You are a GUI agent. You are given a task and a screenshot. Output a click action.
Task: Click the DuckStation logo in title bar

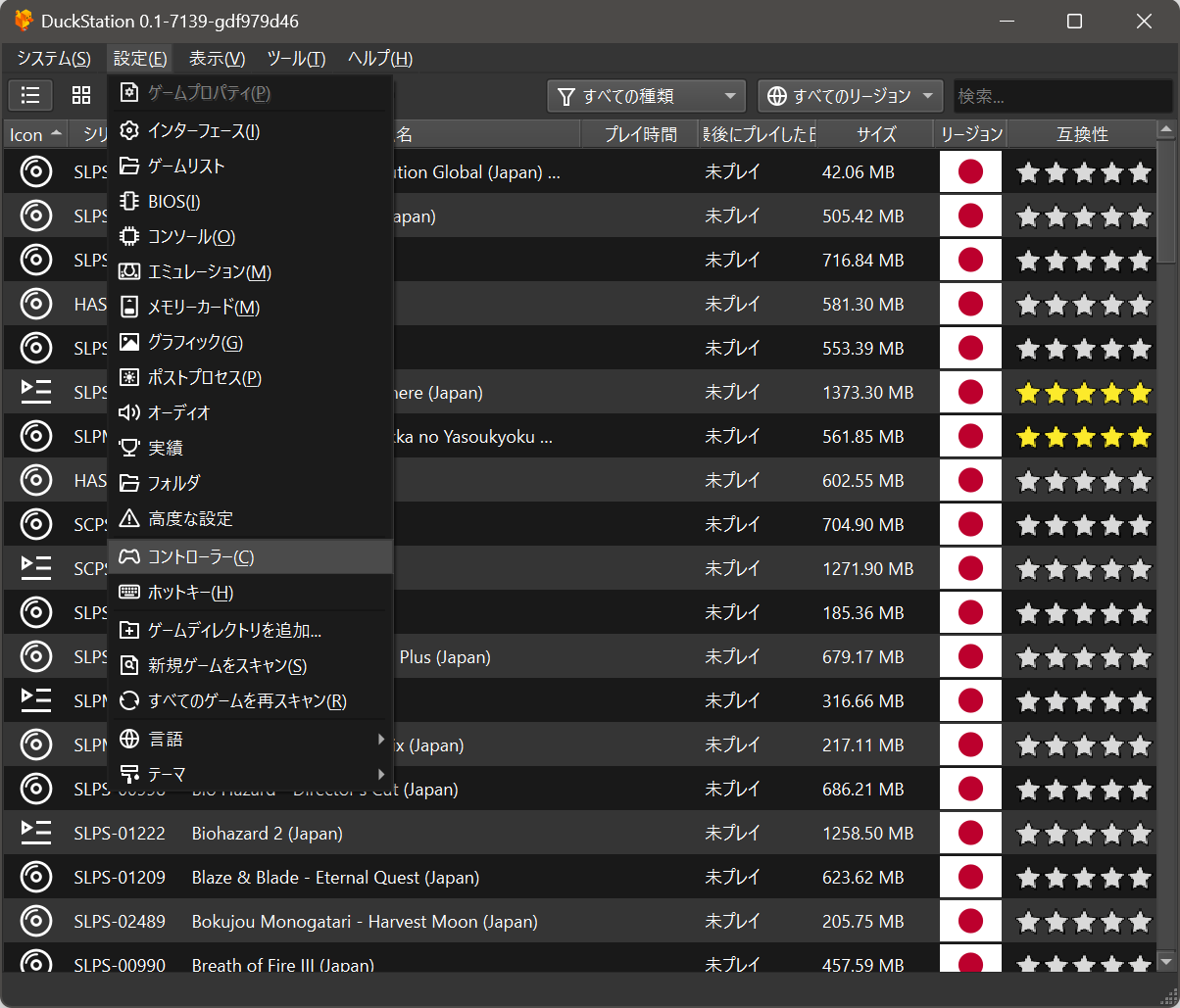click(x=24, y=21)
